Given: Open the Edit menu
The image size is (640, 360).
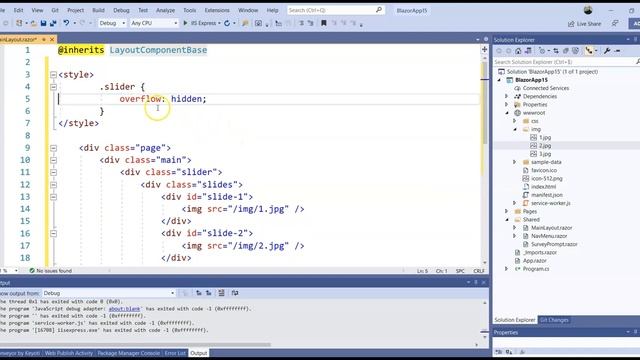Looking at the screenshot, I should [x=19, y=10].
